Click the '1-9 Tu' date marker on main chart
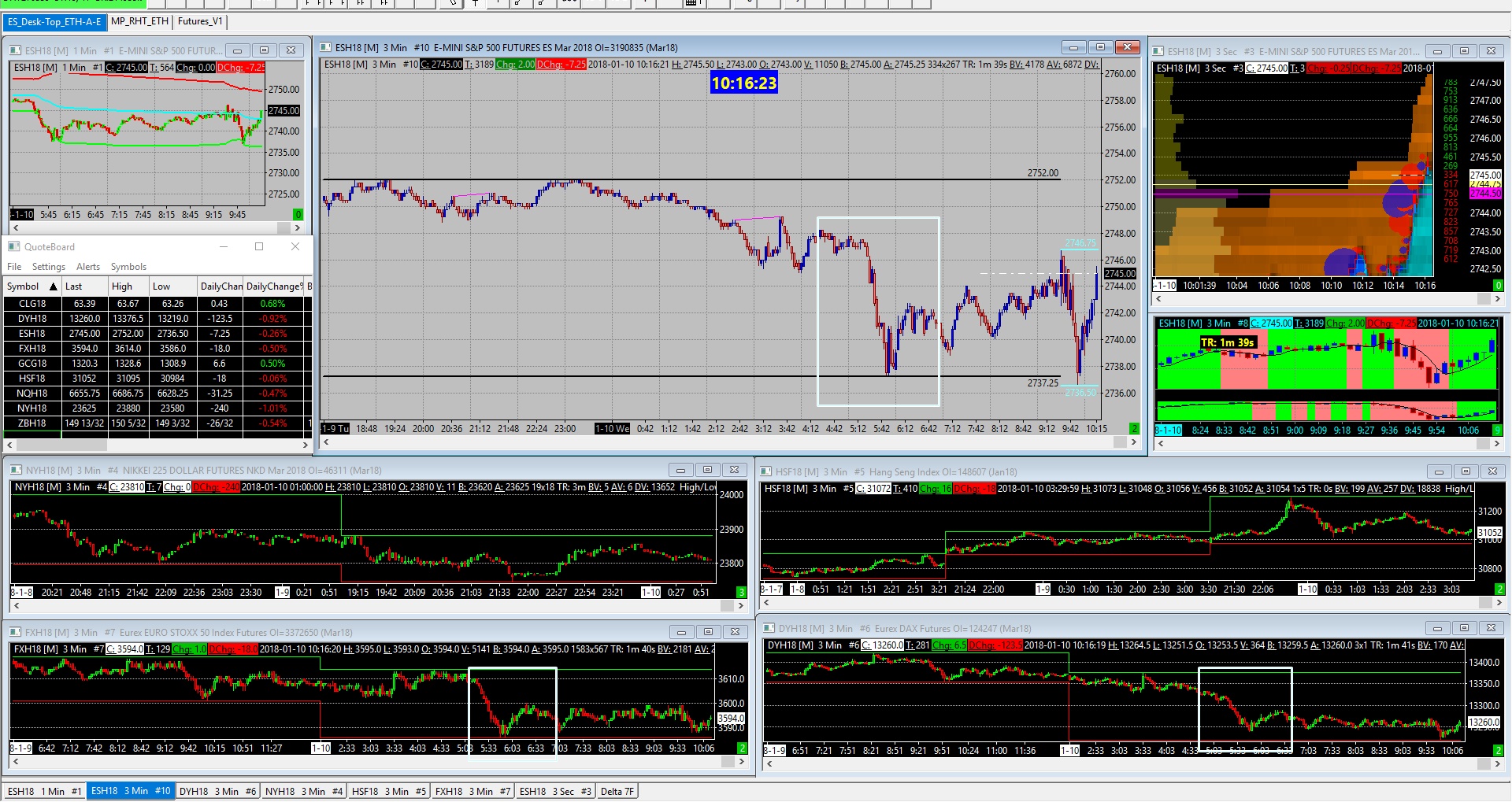This screenshot has height=802, width=1512. 335,429
